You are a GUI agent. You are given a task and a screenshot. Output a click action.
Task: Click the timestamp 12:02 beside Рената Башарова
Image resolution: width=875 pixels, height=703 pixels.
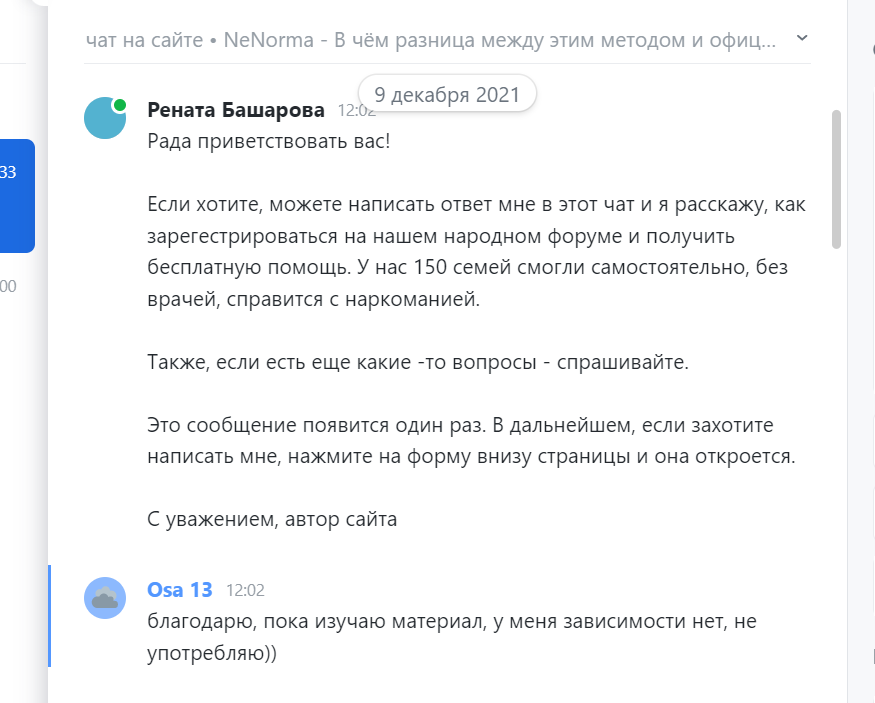(356, 111)
